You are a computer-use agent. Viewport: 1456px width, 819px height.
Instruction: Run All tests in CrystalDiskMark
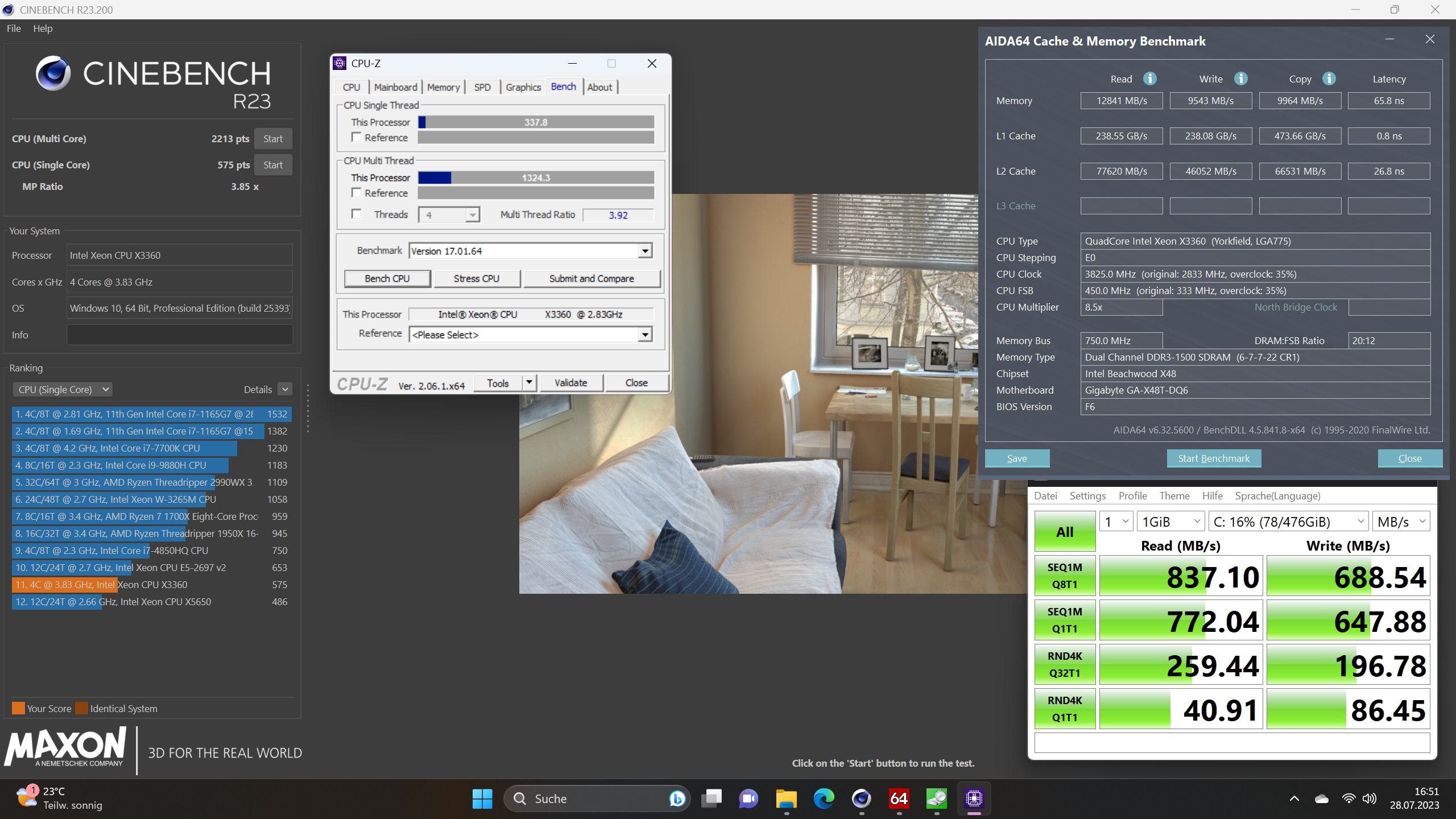(1065, 531)
